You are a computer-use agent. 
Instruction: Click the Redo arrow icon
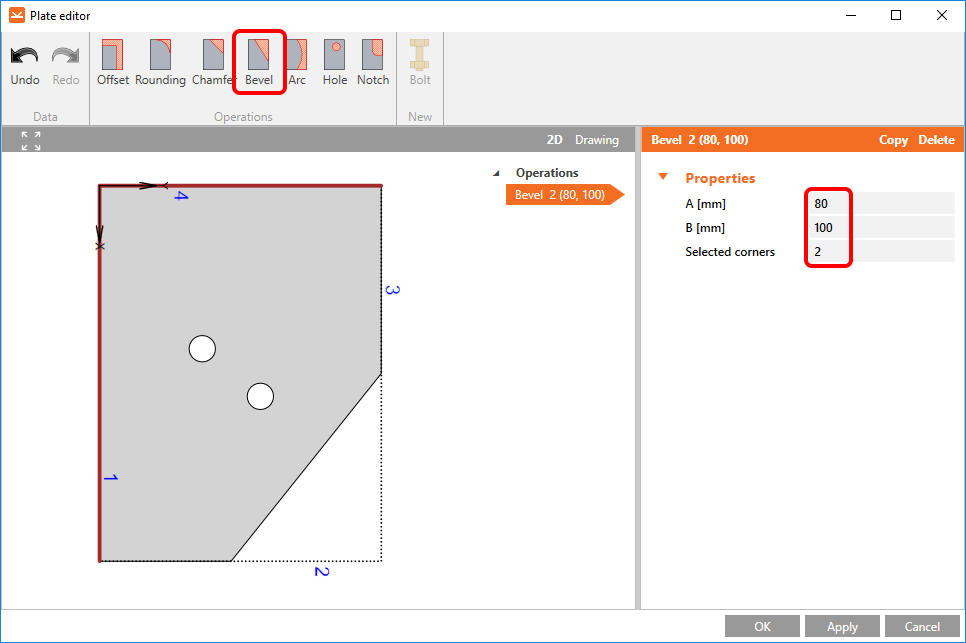[x=65, y=56]
